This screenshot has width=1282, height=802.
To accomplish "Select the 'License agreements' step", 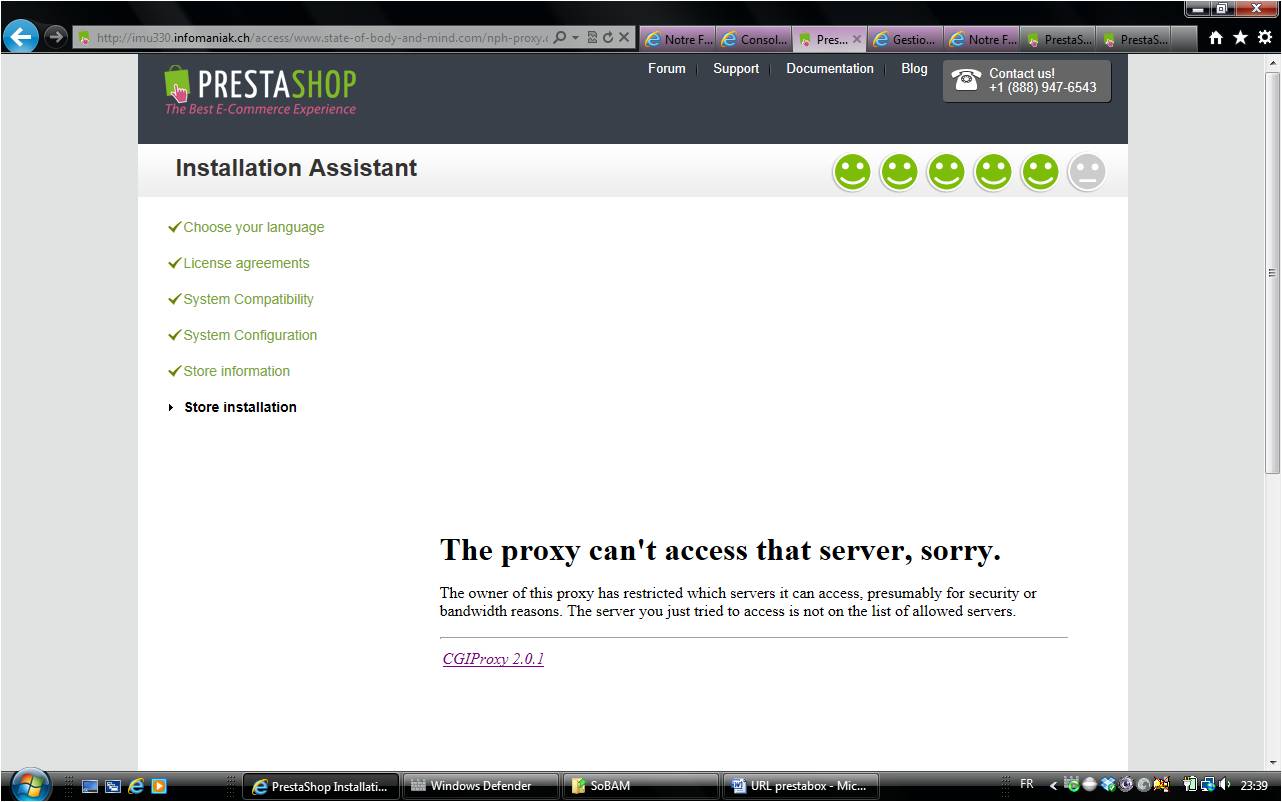I will point(246,263).
